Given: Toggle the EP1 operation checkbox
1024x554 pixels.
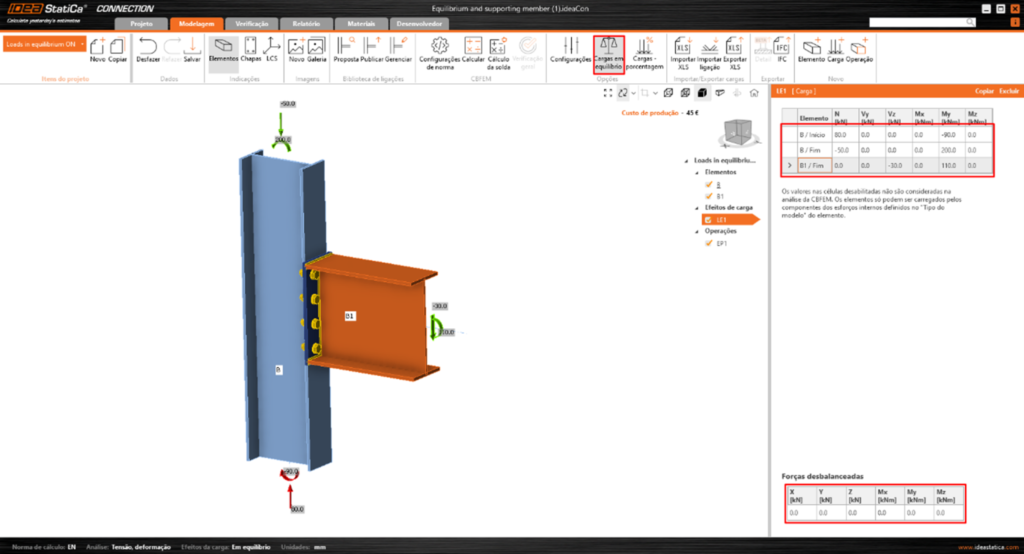Looking at the screenshot, I should 708,243.
